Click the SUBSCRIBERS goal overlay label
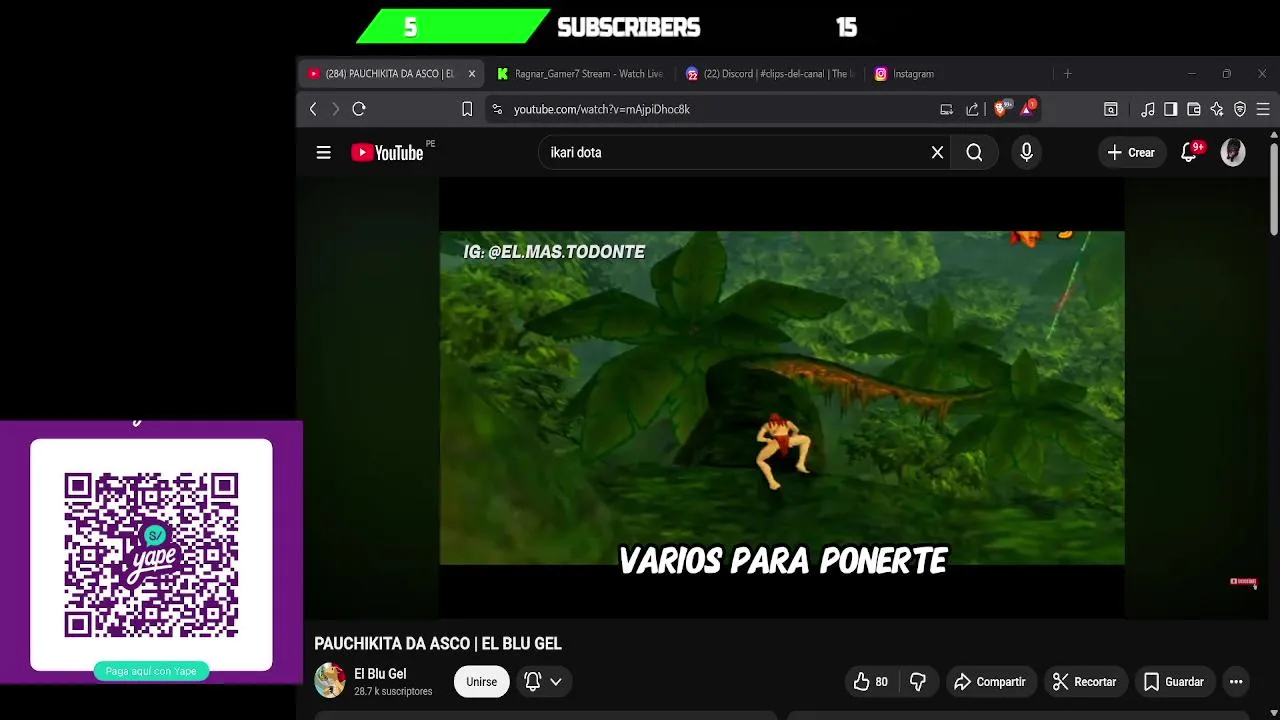 [628, 28]
